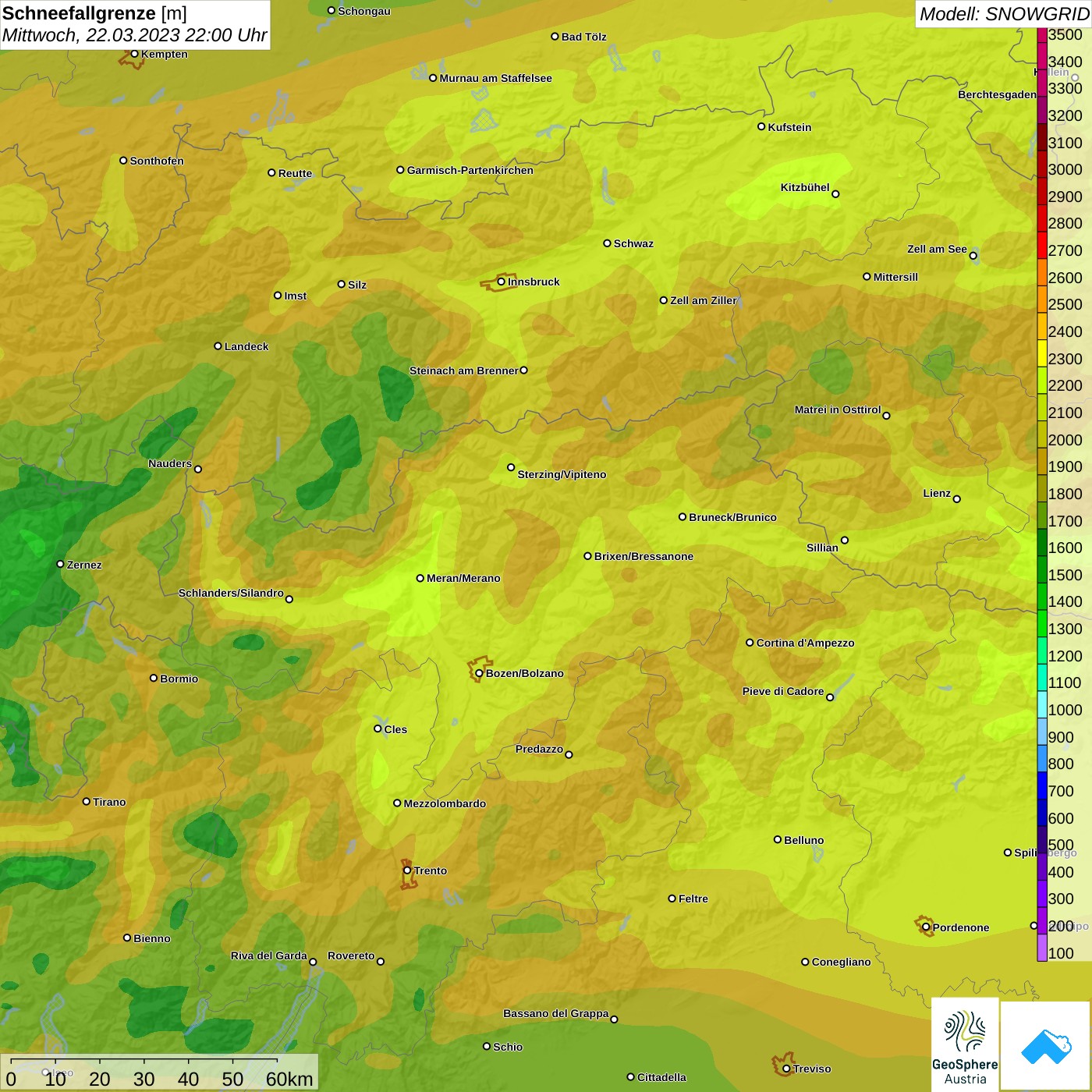
Task: Click the Belluno location dot
Action: tap(777, 839)
